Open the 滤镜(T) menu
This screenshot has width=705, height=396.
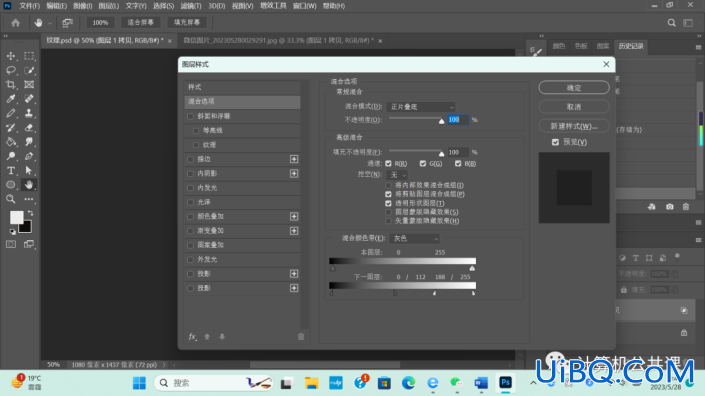(x=191, y=6)
